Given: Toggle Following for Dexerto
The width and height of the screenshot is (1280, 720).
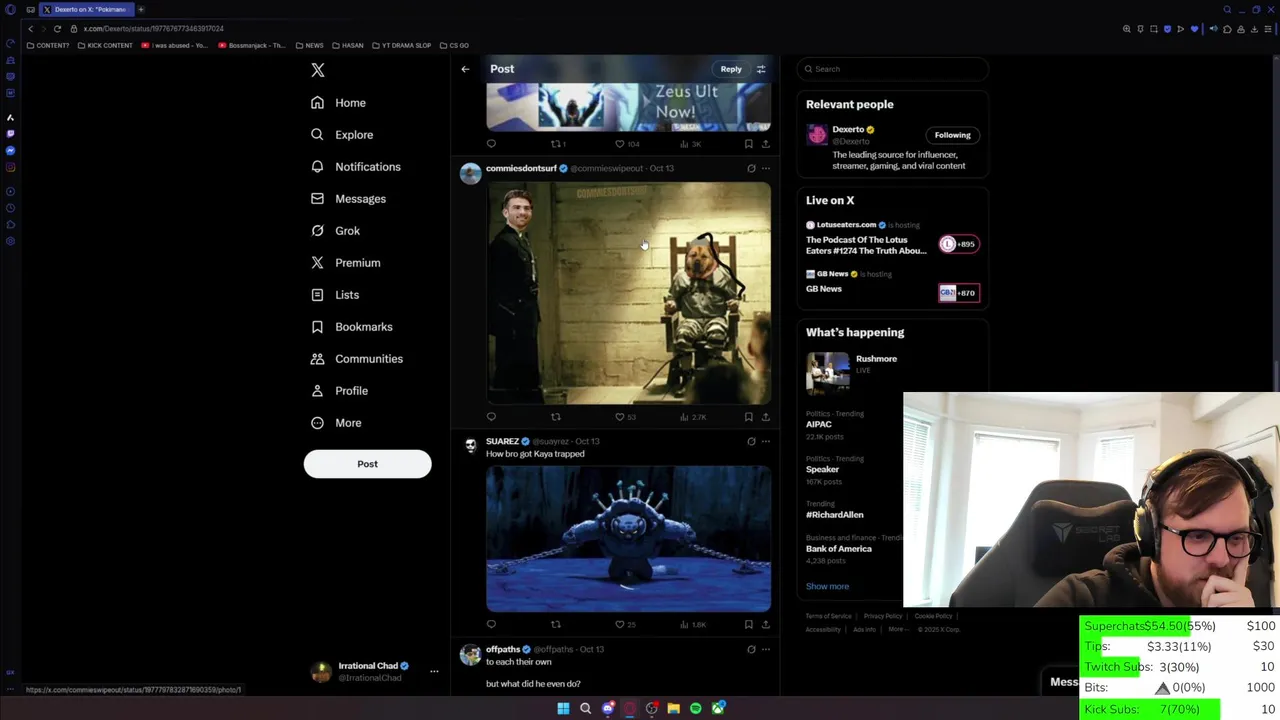Looking at the screenshot, I should tap(952, 135).
